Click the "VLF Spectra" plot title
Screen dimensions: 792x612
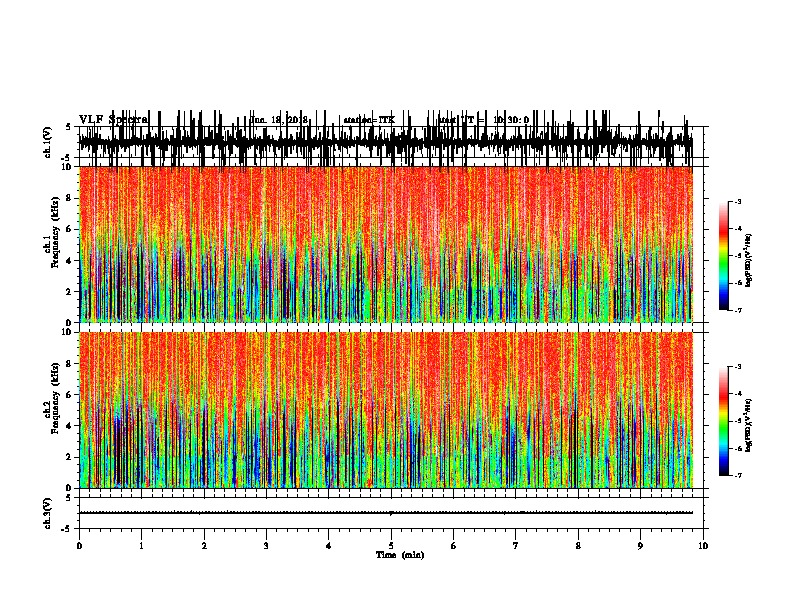(x=113, y=120)
